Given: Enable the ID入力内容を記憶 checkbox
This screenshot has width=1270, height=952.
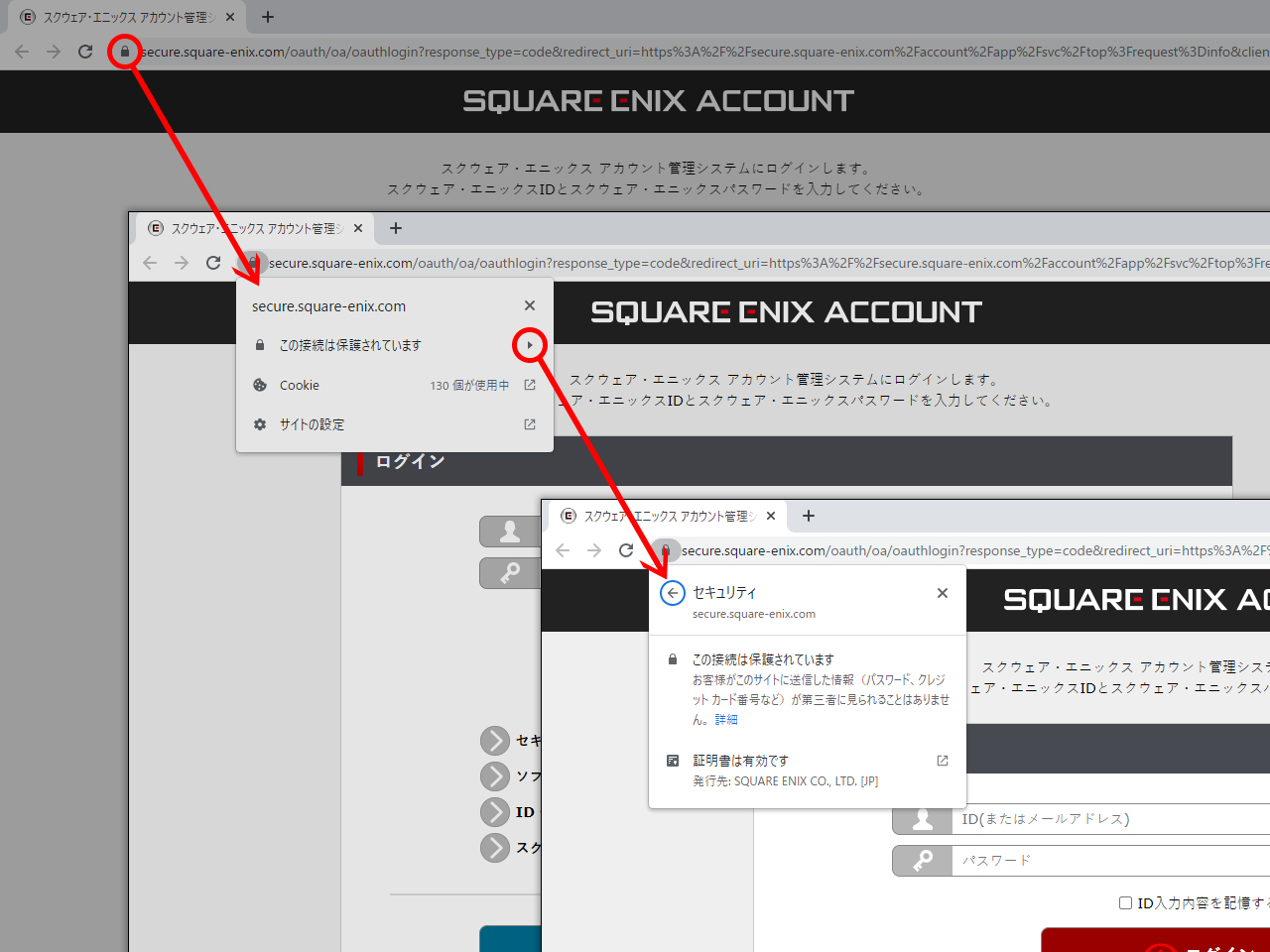Looking at the screenshot, I should click(1125, 902).
